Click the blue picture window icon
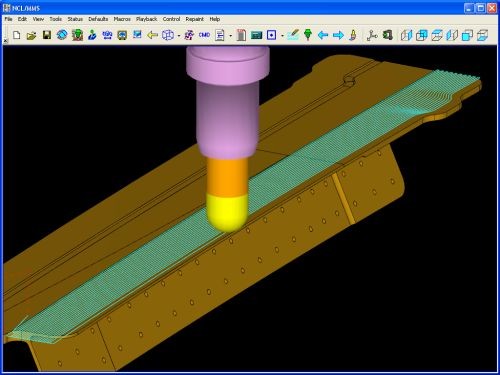 (137, 34)
